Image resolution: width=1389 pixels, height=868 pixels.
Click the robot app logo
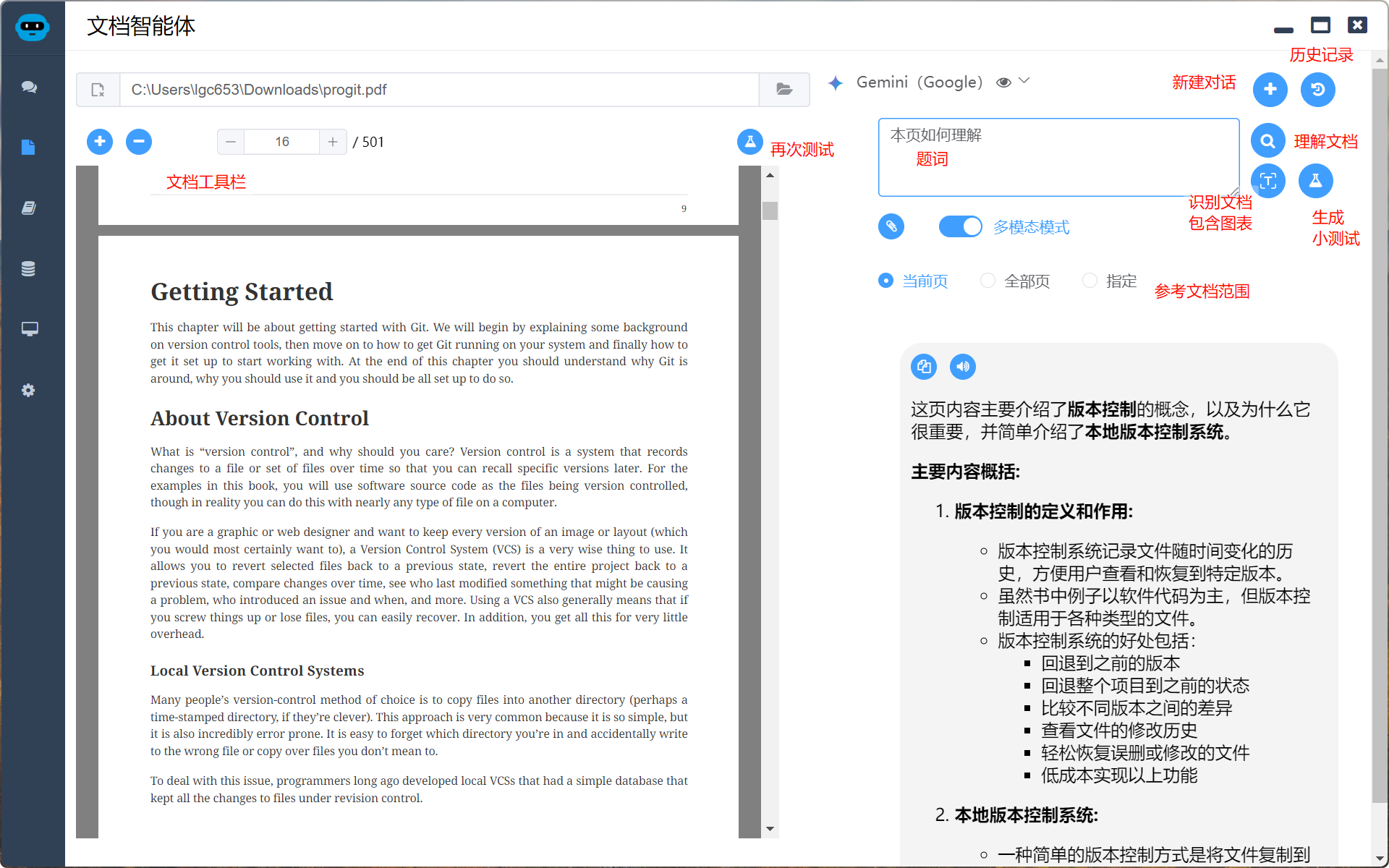pyautogui.click(x=32, y=27)
